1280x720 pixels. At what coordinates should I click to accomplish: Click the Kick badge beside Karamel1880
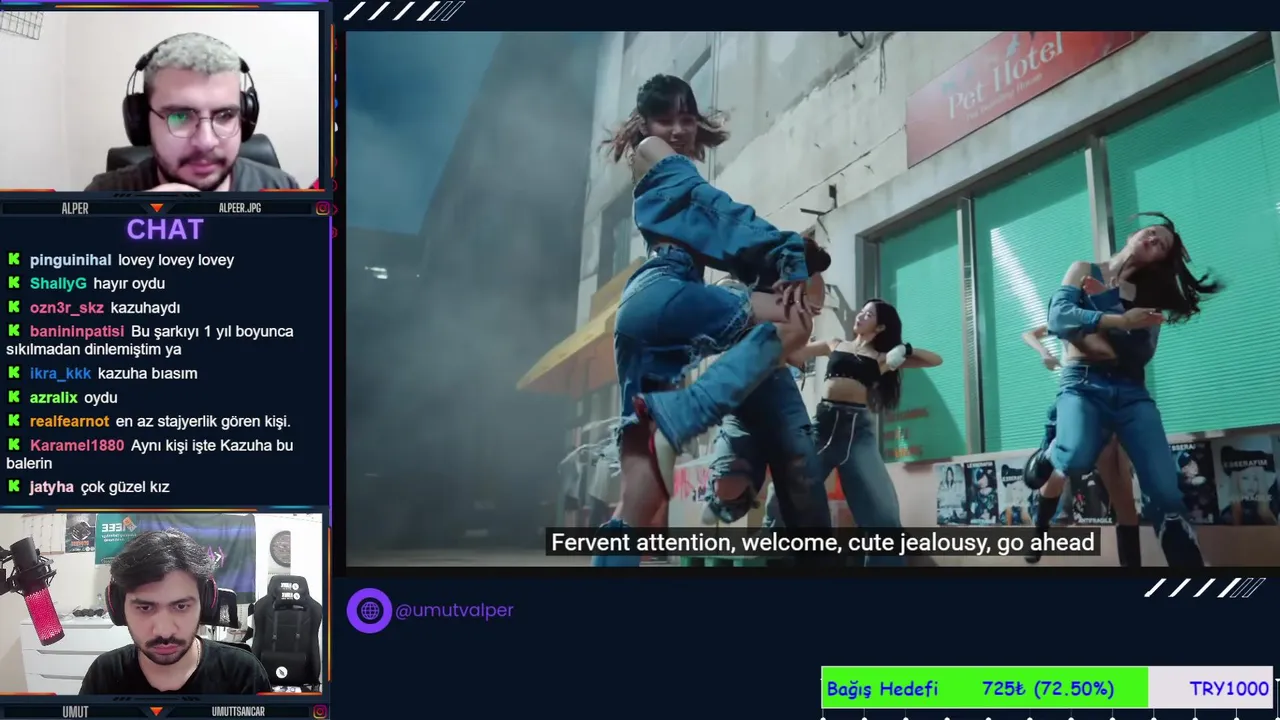point(14,445)
